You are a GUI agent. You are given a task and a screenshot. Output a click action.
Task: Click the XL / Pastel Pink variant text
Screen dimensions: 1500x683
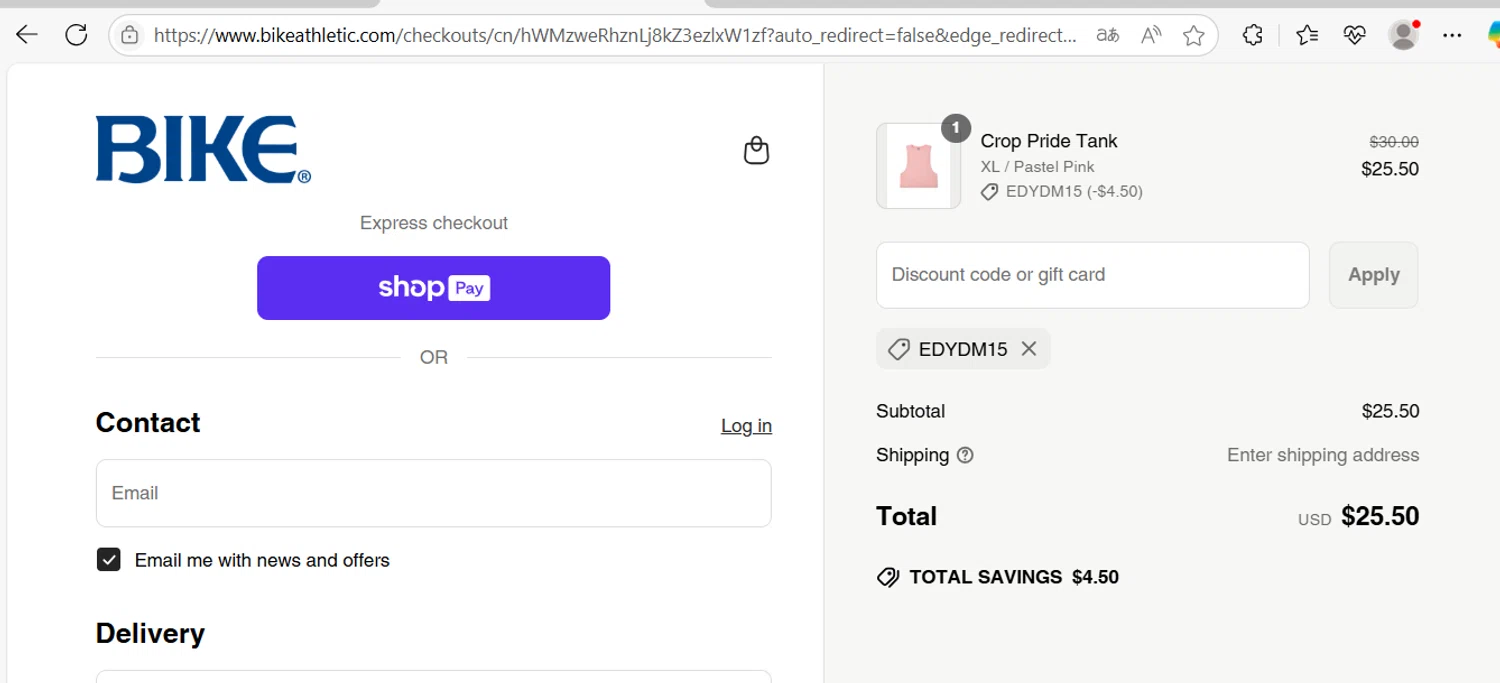pos(1037,167)
